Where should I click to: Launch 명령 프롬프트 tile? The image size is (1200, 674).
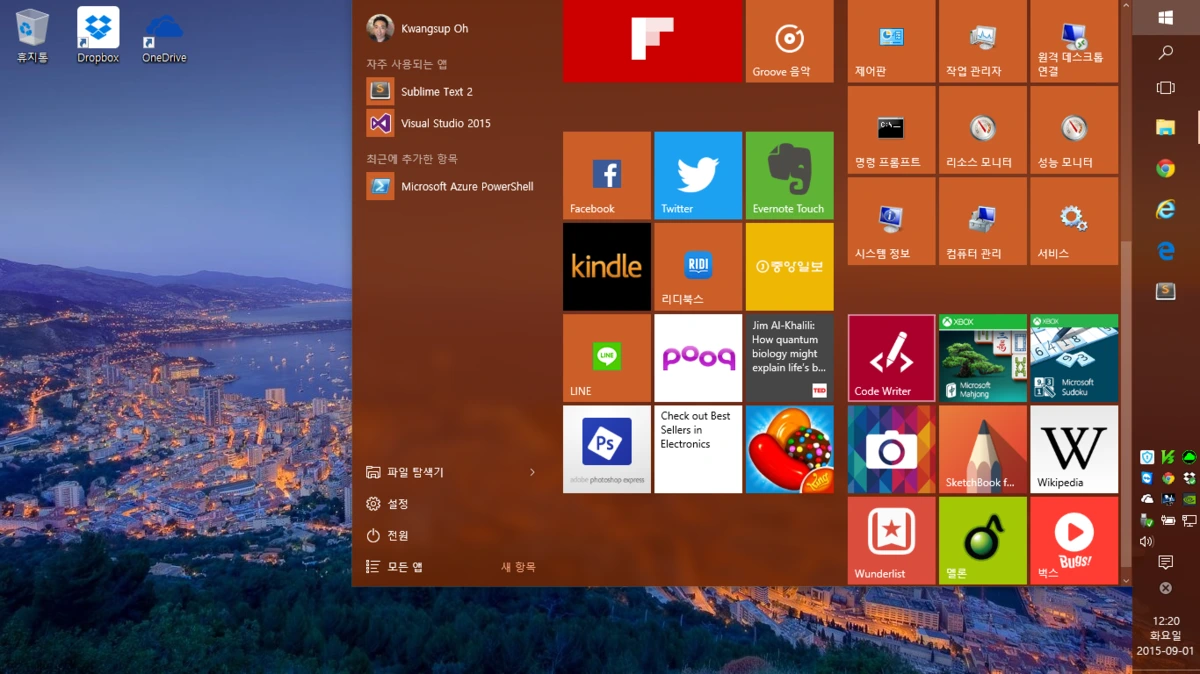(x=892, y=129)
